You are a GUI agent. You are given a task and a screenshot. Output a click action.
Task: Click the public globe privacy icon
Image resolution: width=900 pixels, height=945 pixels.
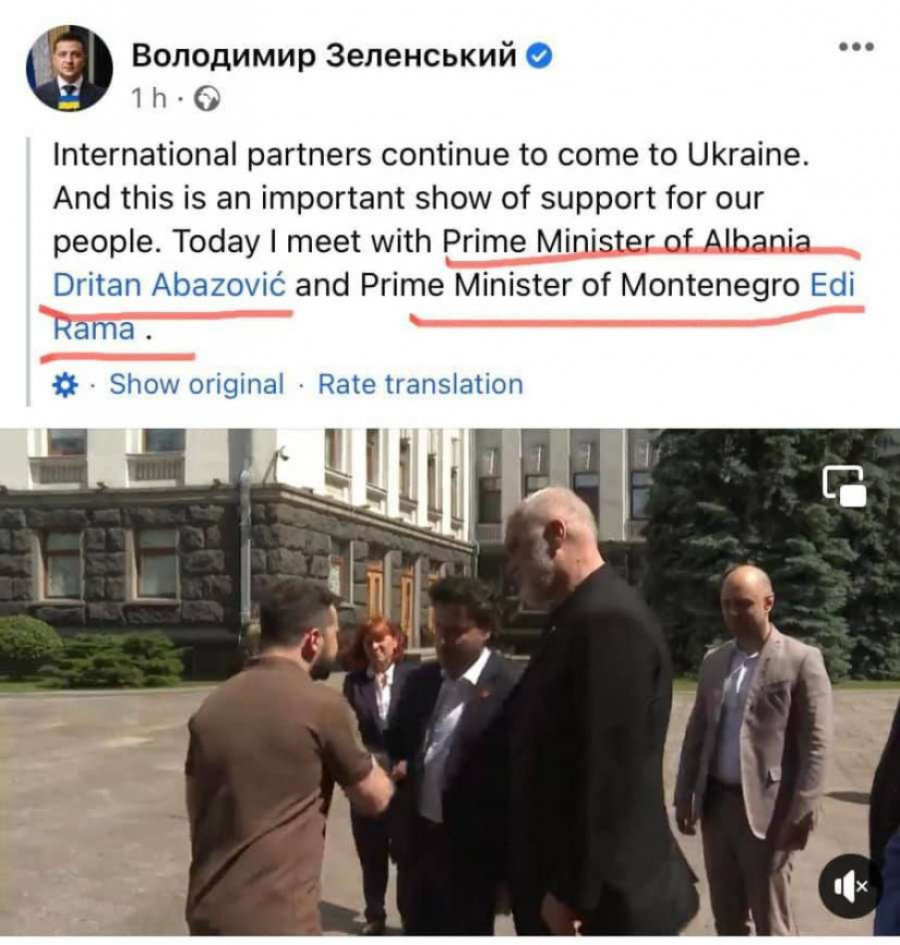point(207,99)
